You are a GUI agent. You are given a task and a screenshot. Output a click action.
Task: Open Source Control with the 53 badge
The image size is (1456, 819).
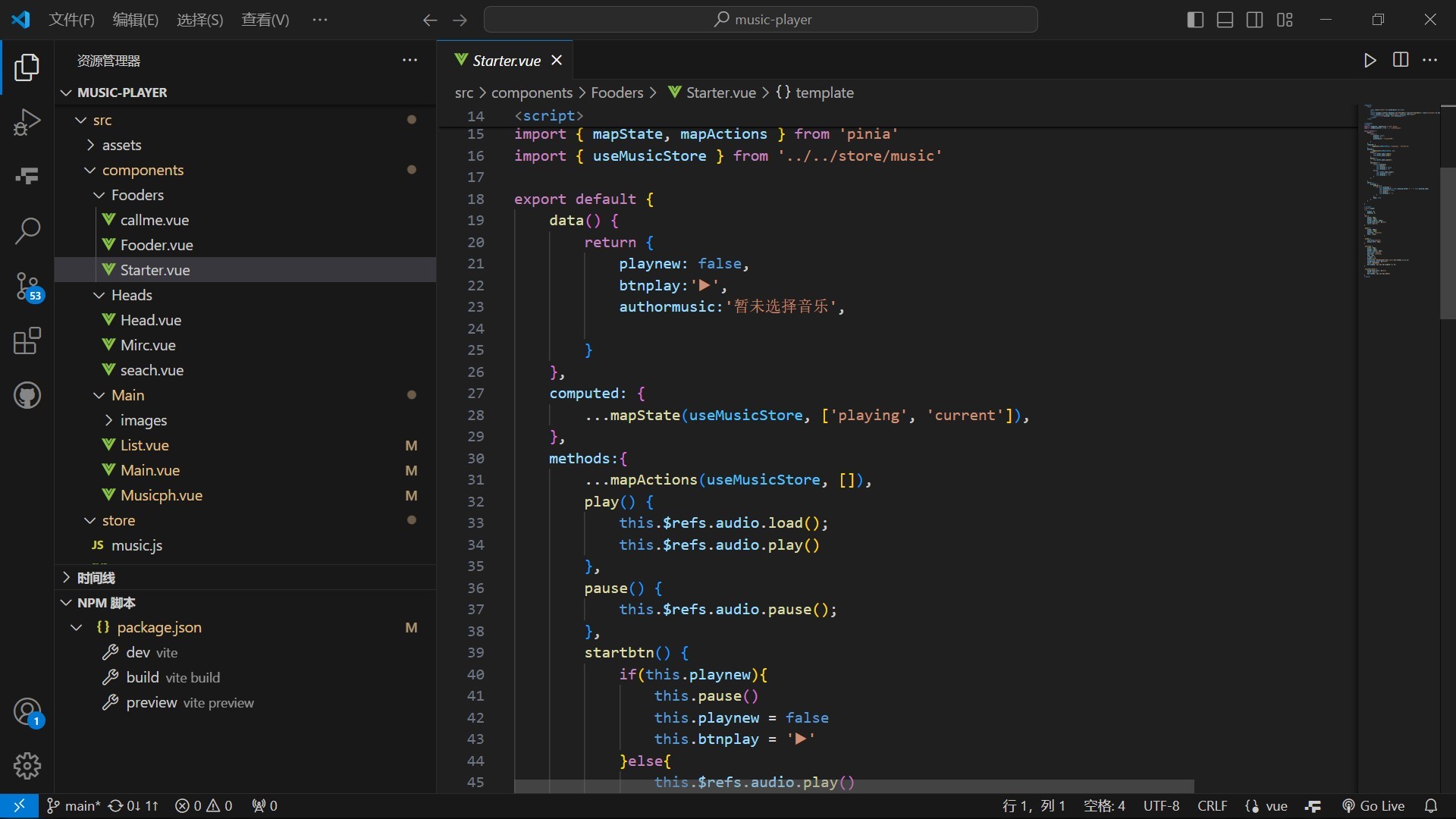(x=27, y=286)
